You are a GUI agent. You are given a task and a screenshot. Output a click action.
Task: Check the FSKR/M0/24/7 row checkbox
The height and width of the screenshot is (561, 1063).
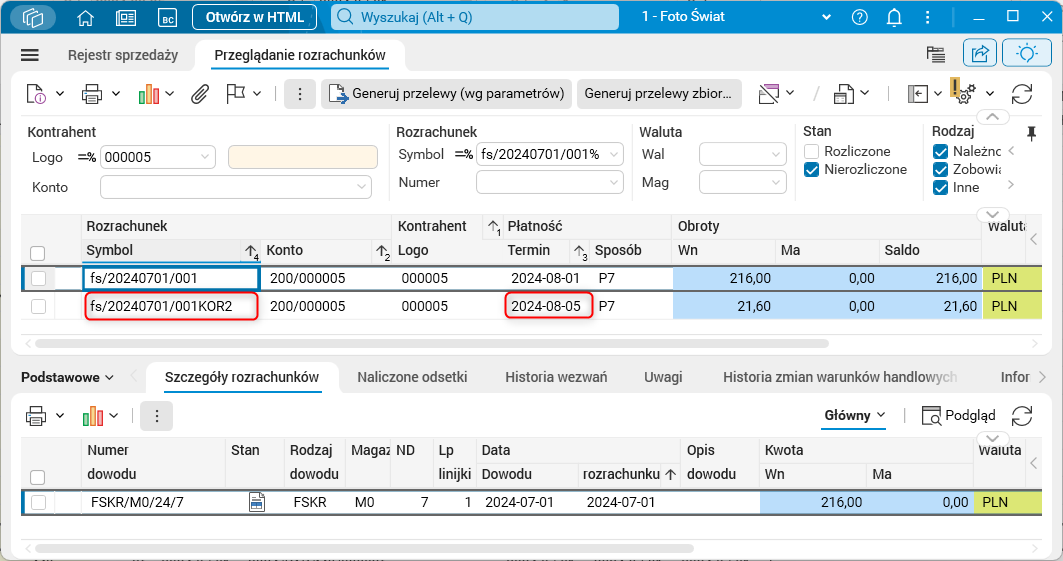coord(39,502)
